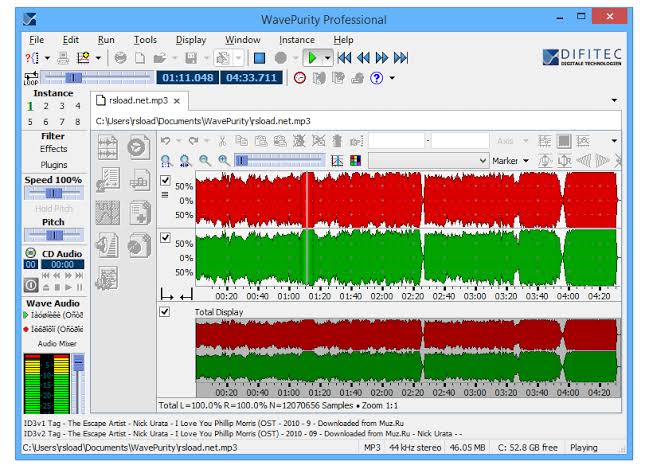
Task: Rewind with the double left arrow
Action: 363,58
